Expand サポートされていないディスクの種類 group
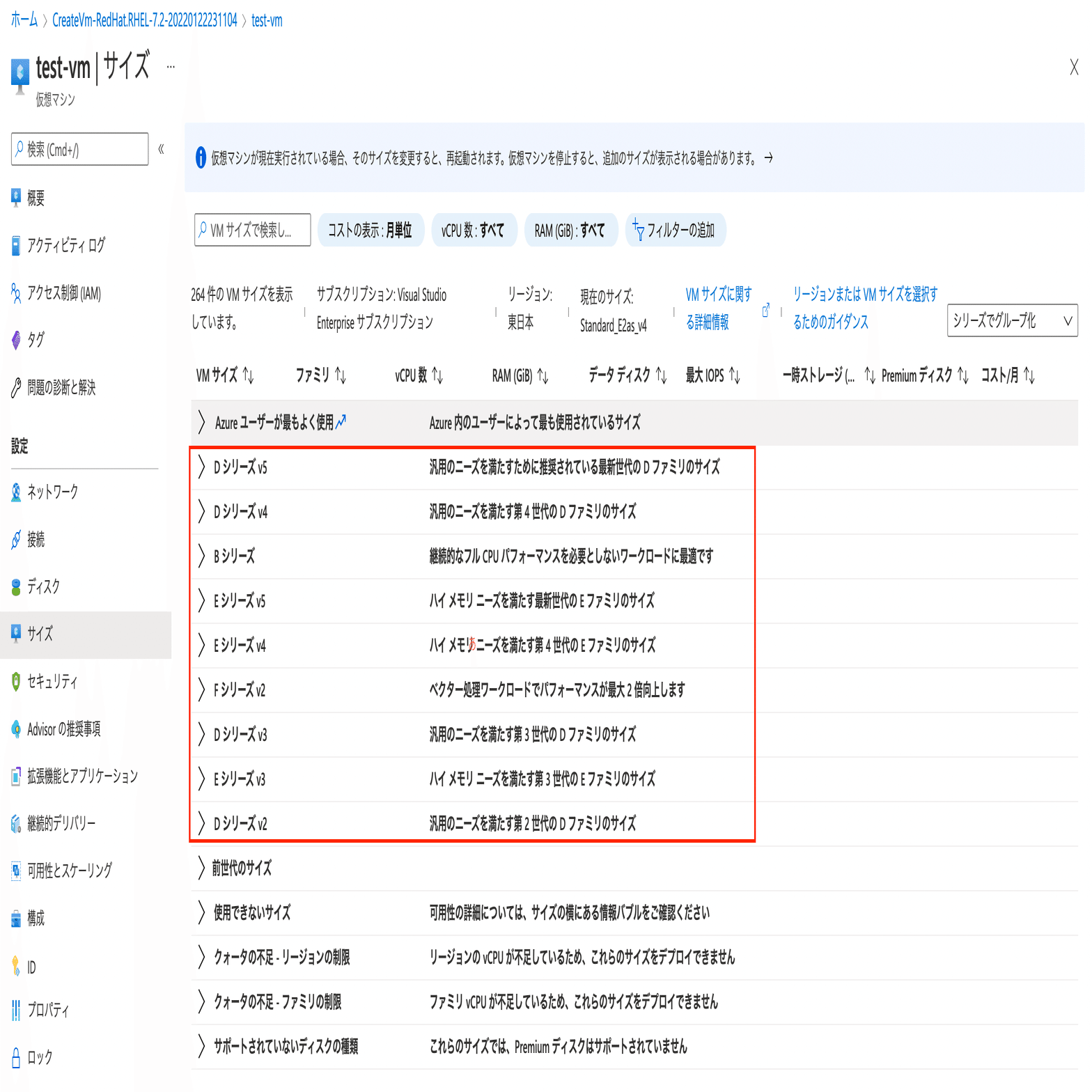The width and height of the screenshot is (1092, 1092). click(201, 1046)
